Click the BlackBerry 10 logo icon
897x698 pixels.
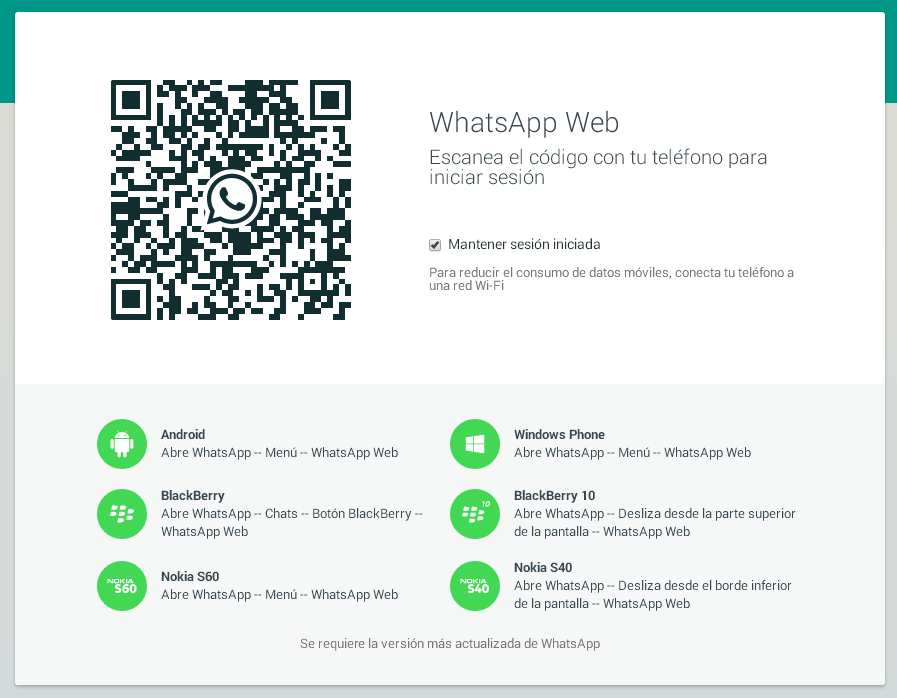(x=475, y=514)
